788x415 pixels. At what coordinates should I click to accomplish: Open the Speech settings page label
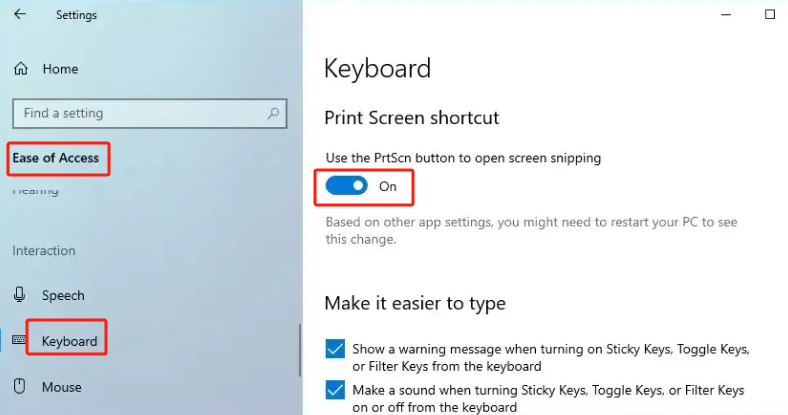pos(63,296)
